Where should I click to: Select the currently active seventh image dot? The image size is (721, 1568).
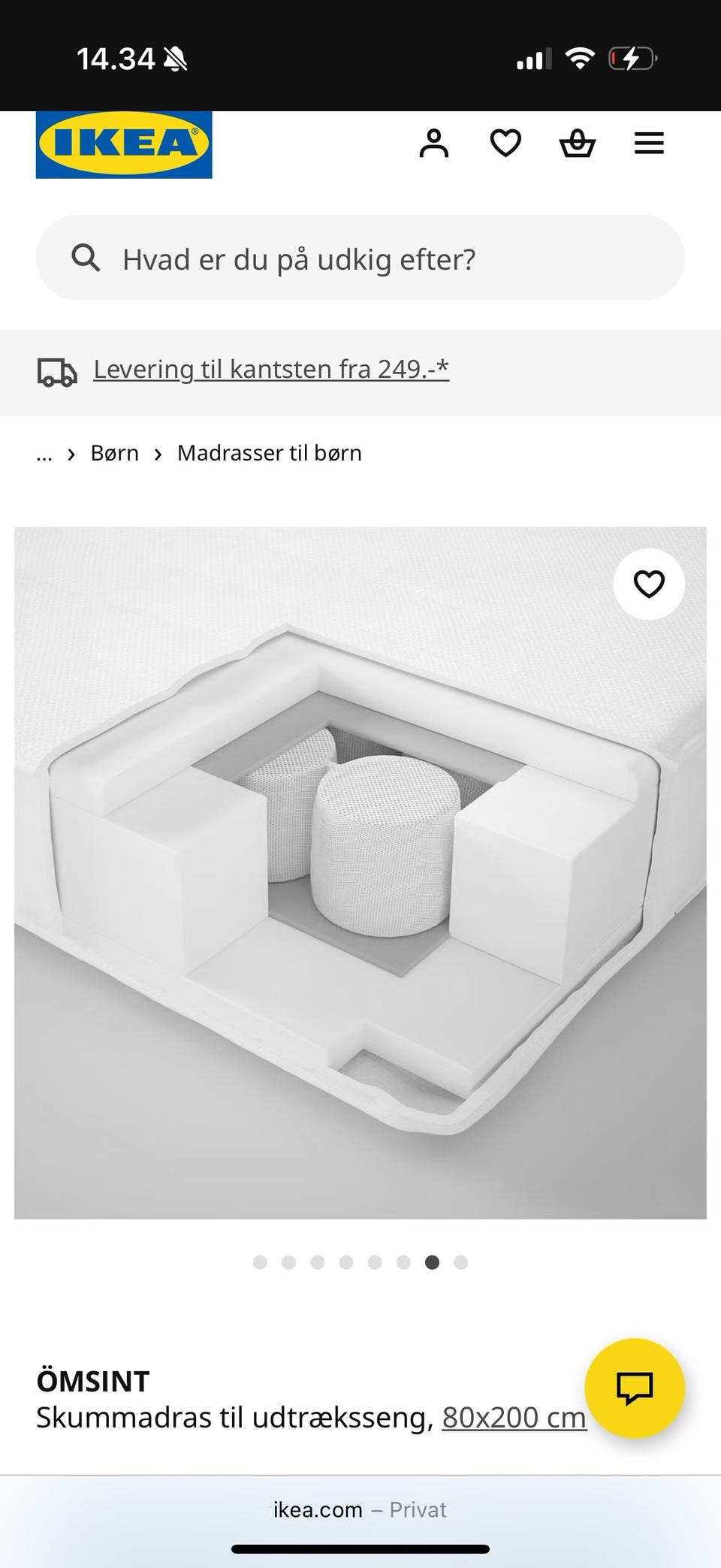[x=432, y=1261]
